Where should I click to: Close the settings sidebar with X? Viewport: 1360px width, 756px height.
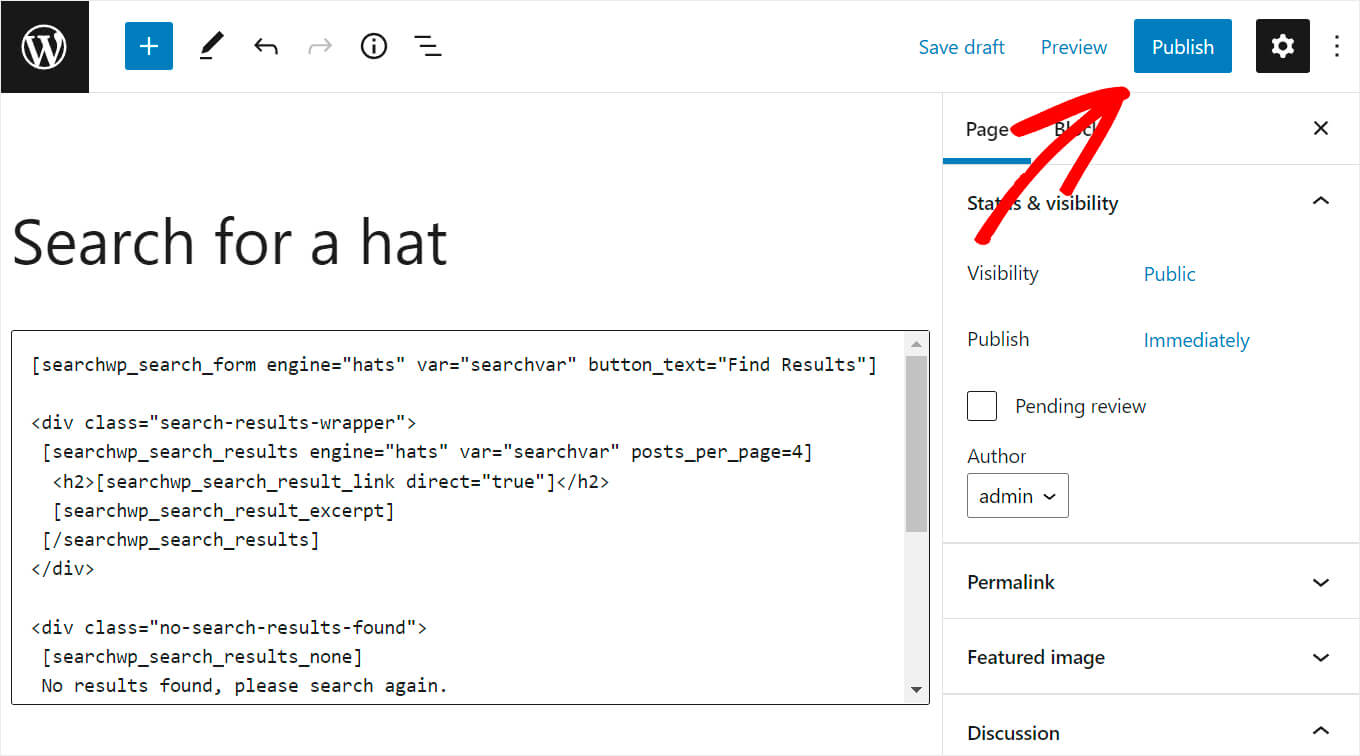tap(1321, 128)
